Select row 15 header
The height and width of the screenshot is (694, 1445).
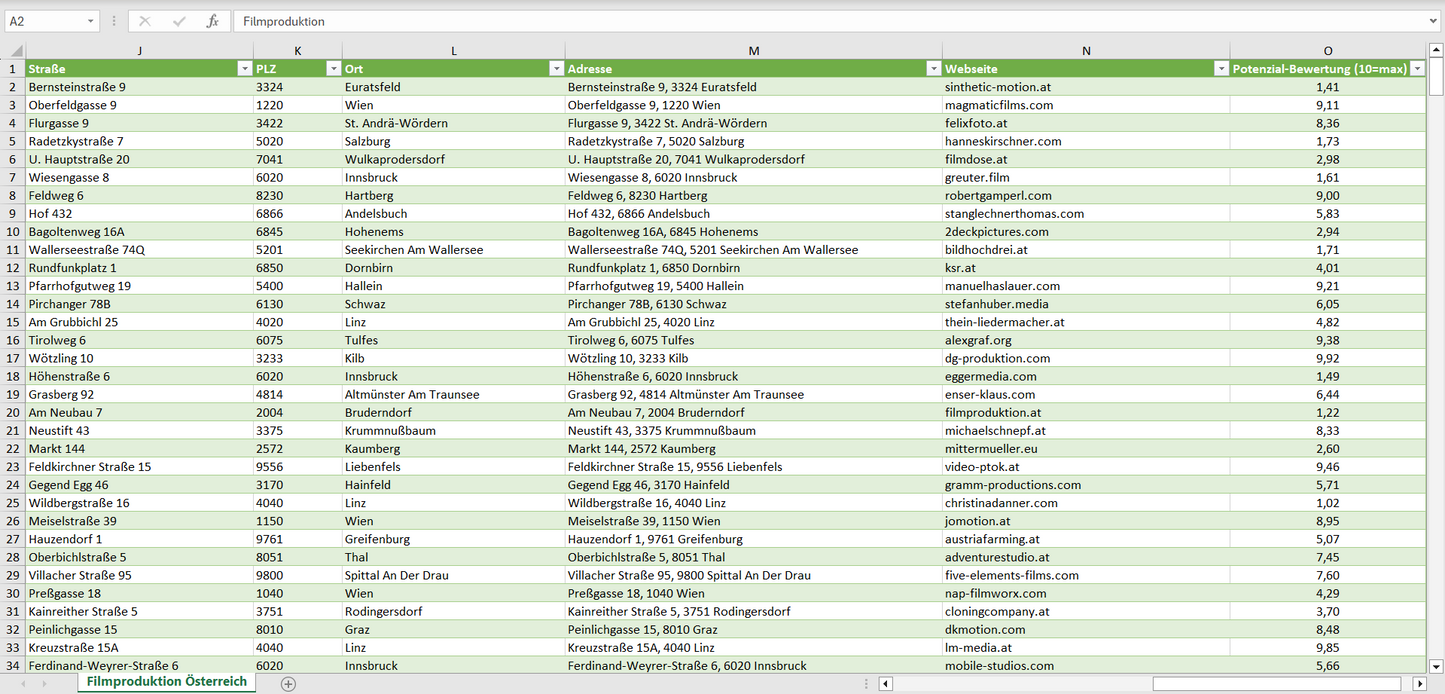13,322
